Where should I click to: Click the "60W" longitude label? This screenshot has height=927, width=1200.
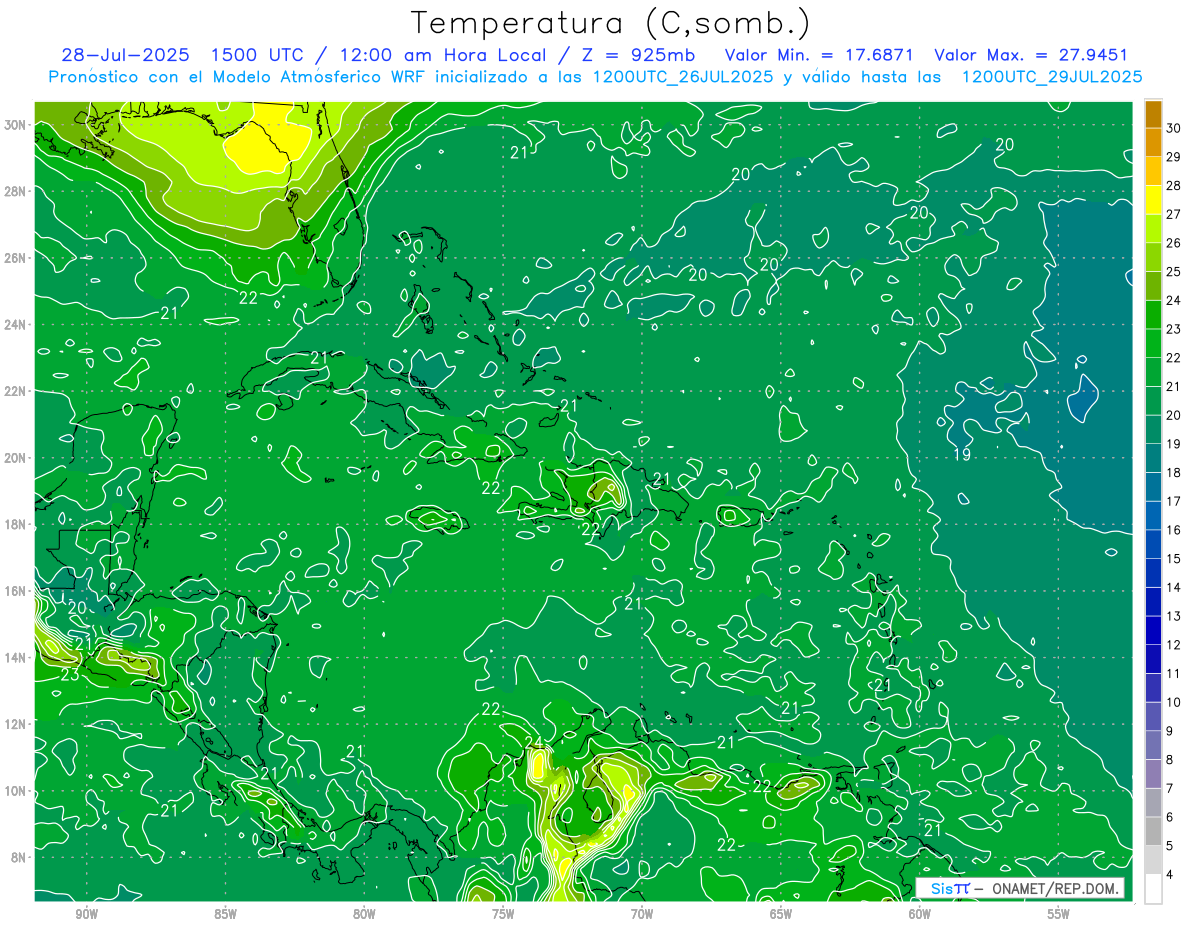click(920, 914)
